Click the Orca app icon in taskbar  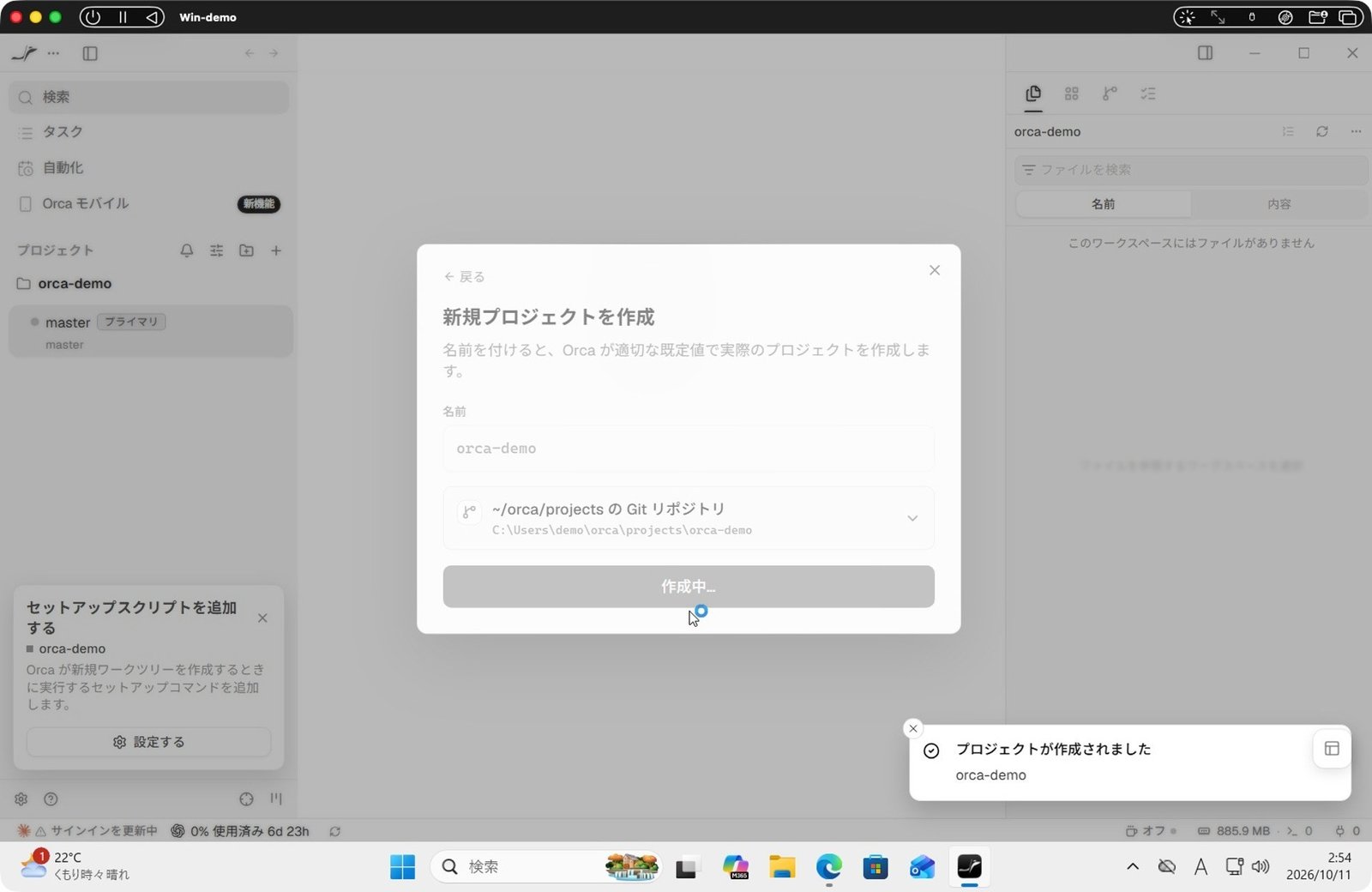click(969, 867)
